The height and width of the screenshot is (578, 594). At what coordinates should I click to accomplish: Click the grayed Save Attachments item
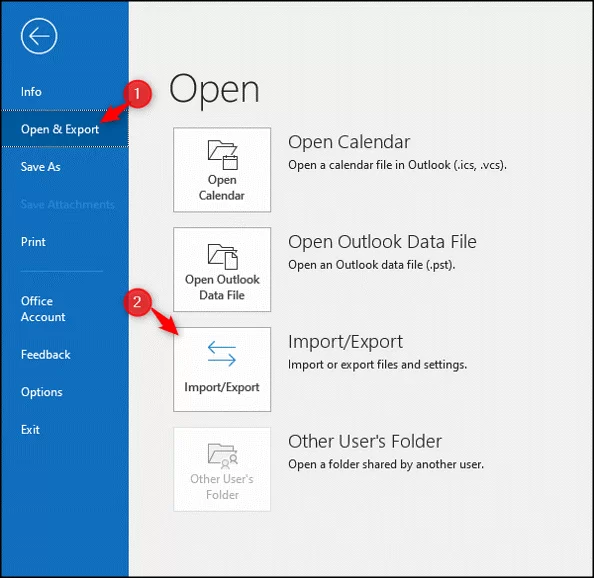(x=67, y=205)
